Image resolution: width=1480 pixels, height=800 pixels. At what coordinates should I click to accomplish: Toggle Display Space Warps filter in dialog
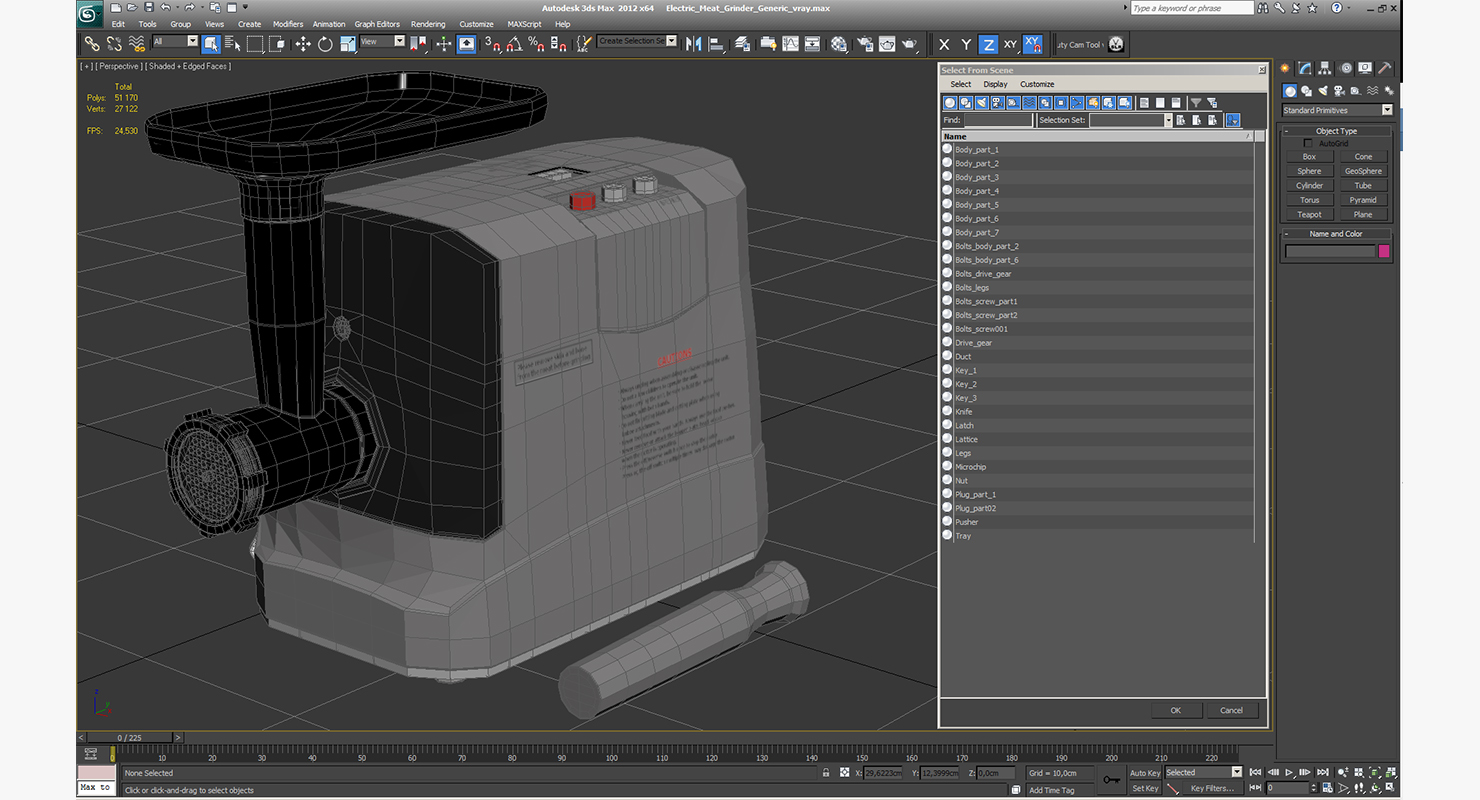pyautogui.click(x=1029, y=102)
